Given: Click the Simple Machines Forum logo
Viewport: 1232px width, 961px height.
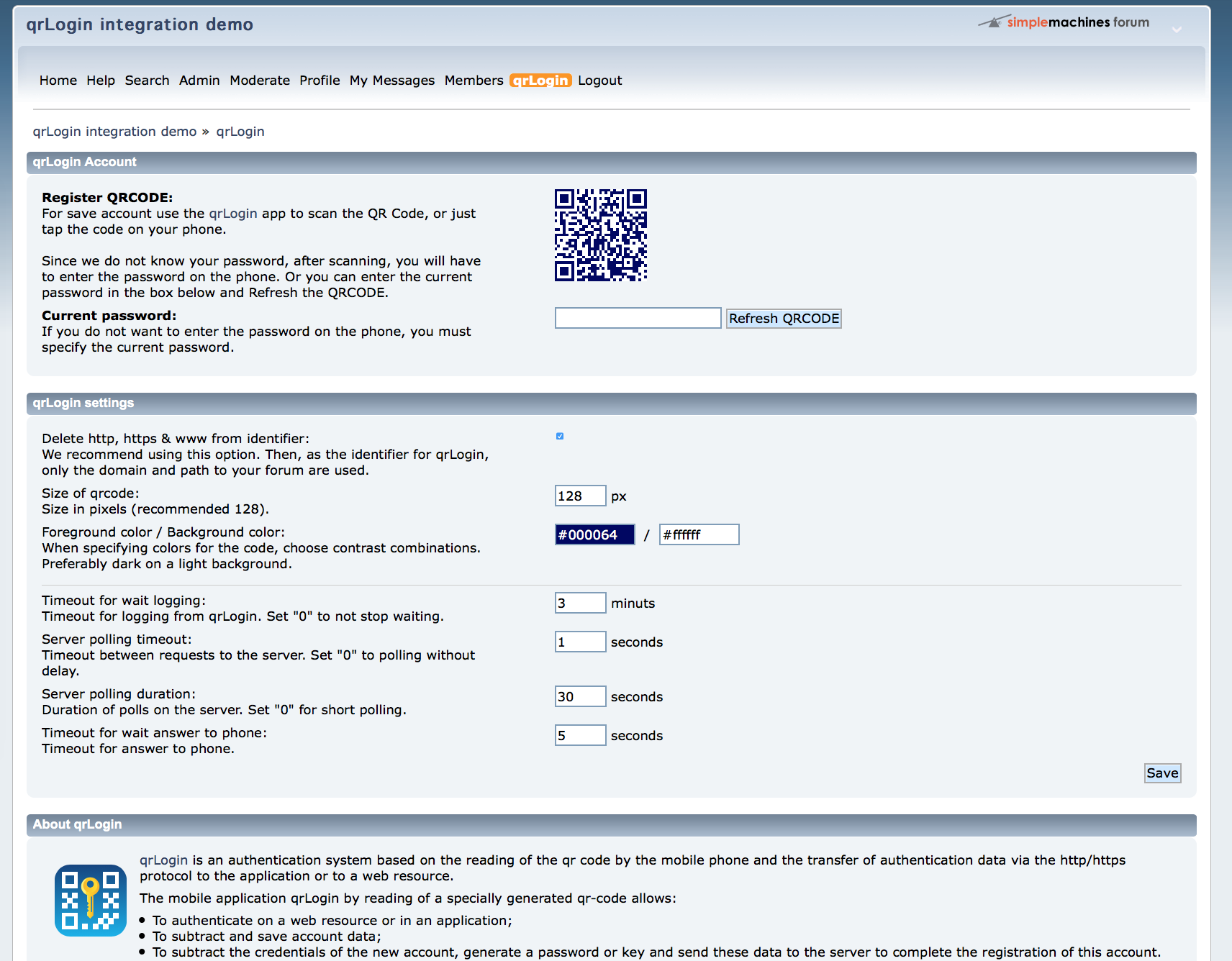Looking at the screenshot, I should click(1064, 22).
